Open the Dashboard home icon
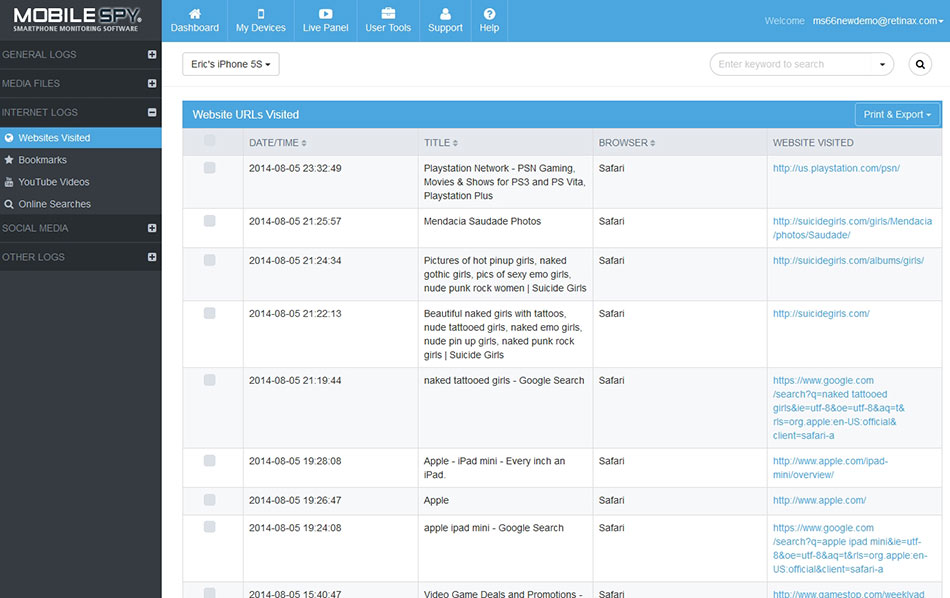950x598 pixels. point(194,15)
